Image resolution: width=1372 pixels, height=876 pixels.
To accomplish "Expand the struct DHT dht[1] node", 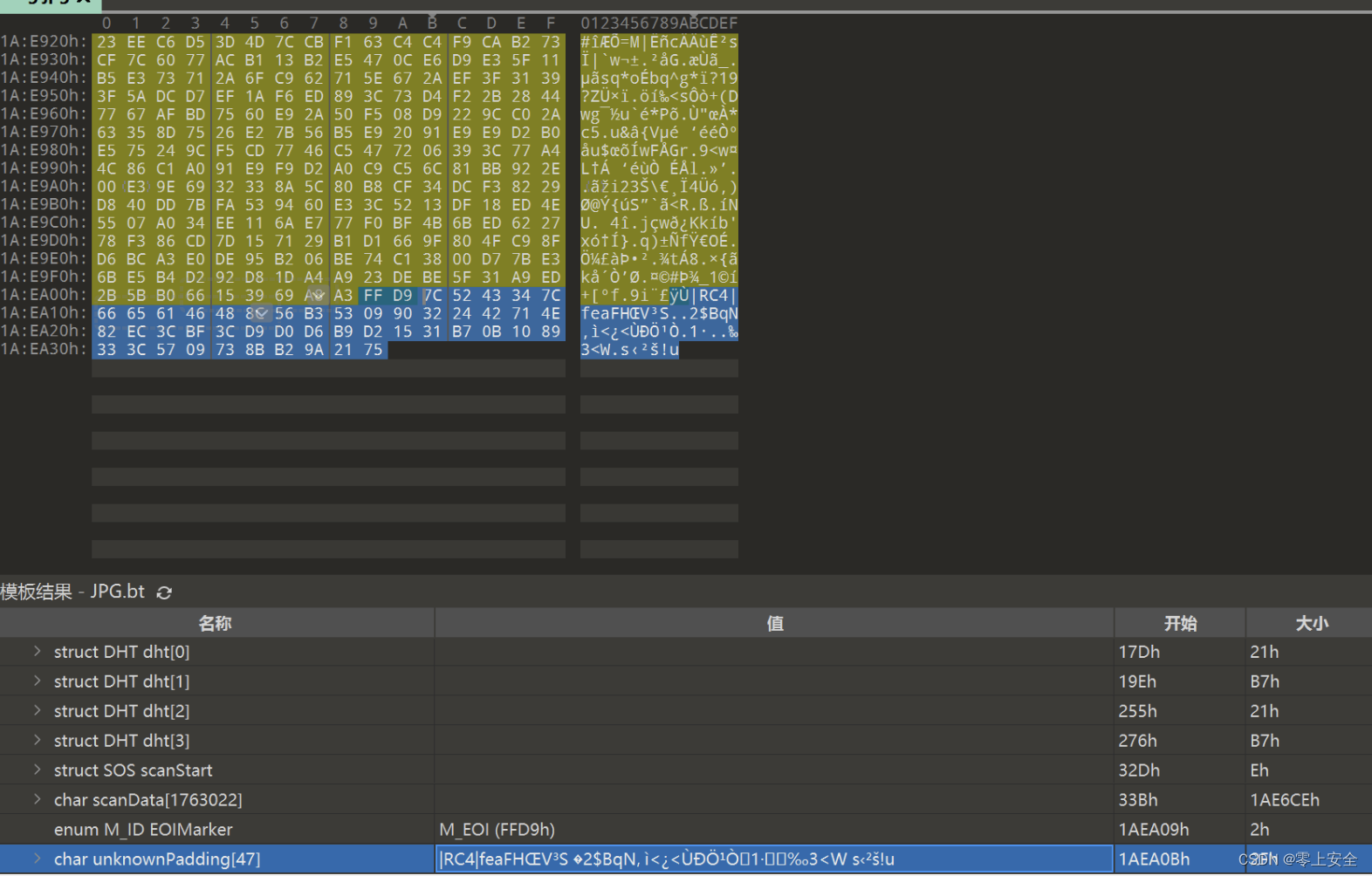I will pyautogui.click(x=37, y=681).
